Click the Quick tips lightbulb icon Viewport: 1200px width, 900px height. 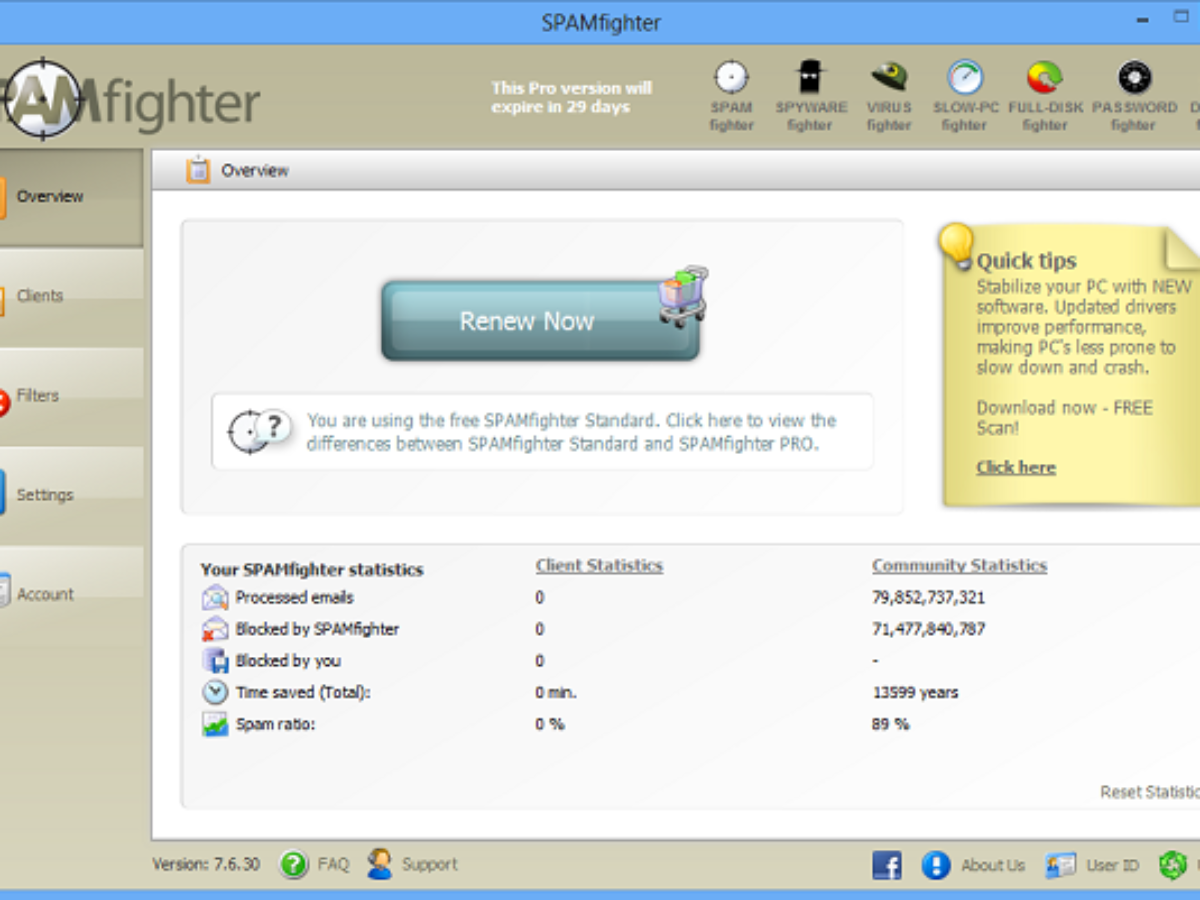(x=956, y=246)
